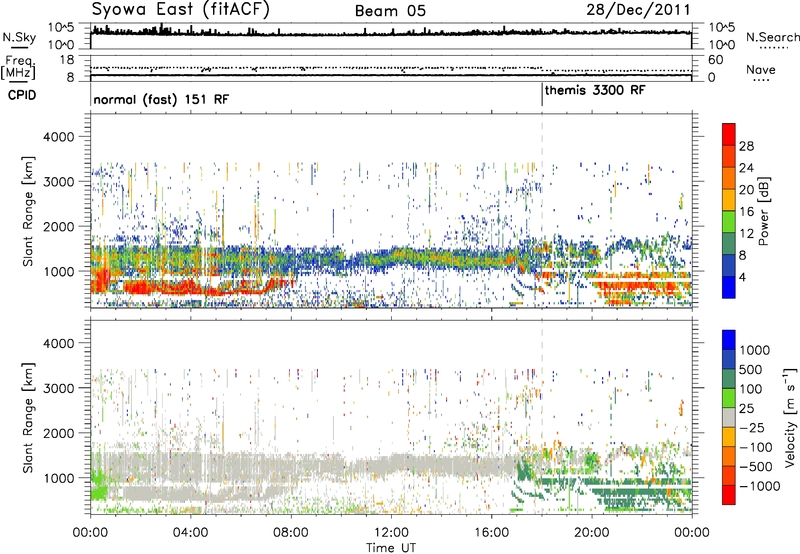Click the "N.Sky" legend label
Image resolution: width=800 pixels, height=554 pixels.
(x=19, y=37)
